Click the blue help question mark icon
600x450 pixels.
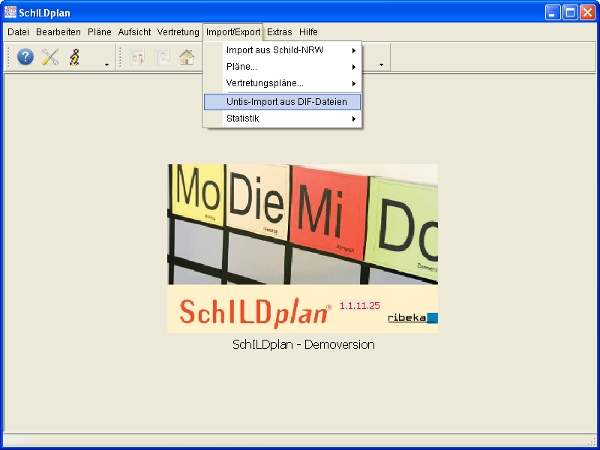tap(25, 57)
